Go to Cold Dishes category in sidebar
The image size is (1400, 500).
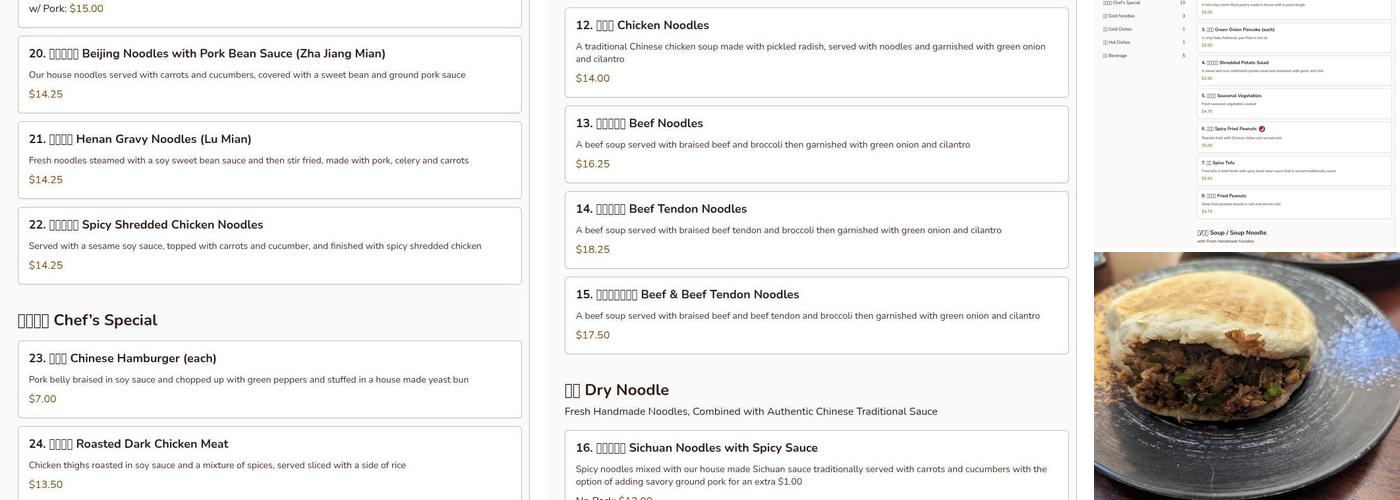pos(1118,29)
